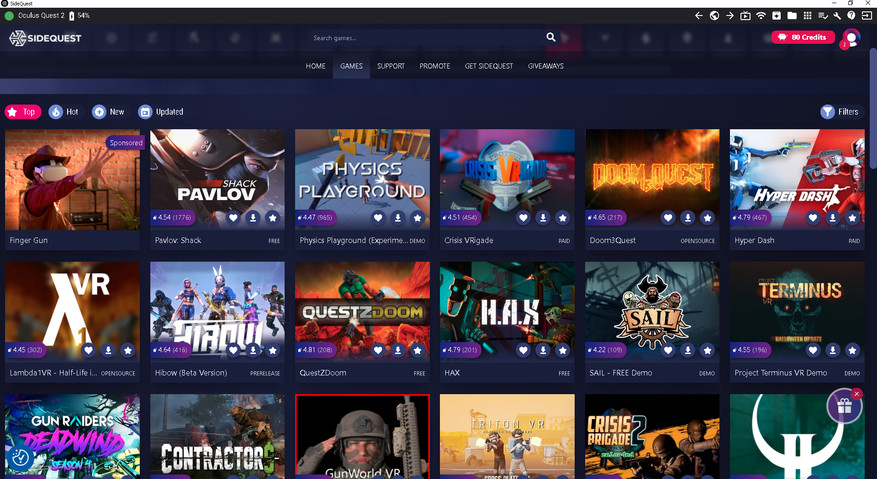877x479 pixels.
Task: Sort games by New
Action: tap(109, 112)
